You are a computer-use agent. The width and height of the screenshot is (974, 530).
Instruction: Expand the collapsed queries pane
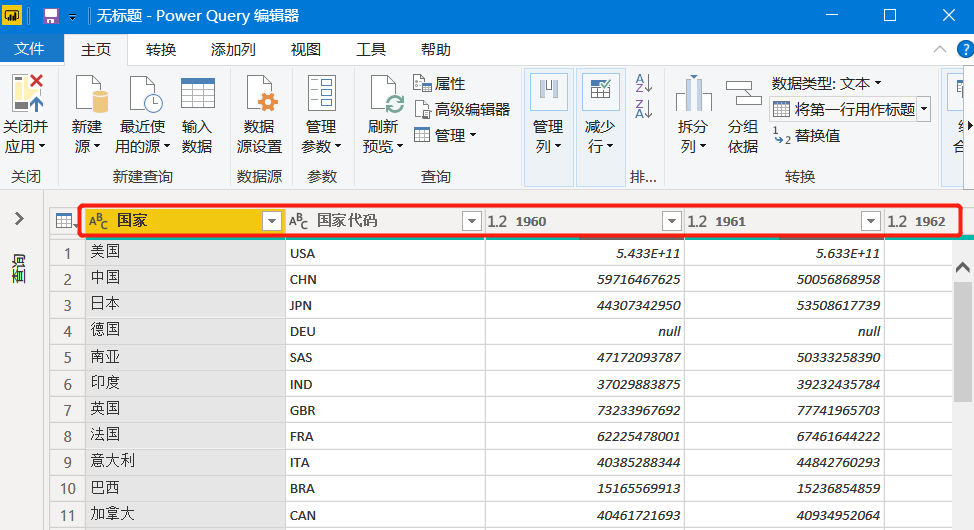click(x=19, y=219)
